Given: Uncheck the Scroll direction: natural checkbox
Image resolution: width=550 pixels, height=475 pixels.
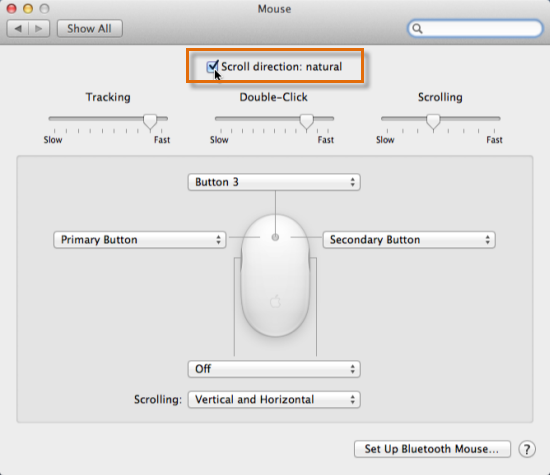Looking at the screenshot, I should pyautogui.click(x=212, y=67).
